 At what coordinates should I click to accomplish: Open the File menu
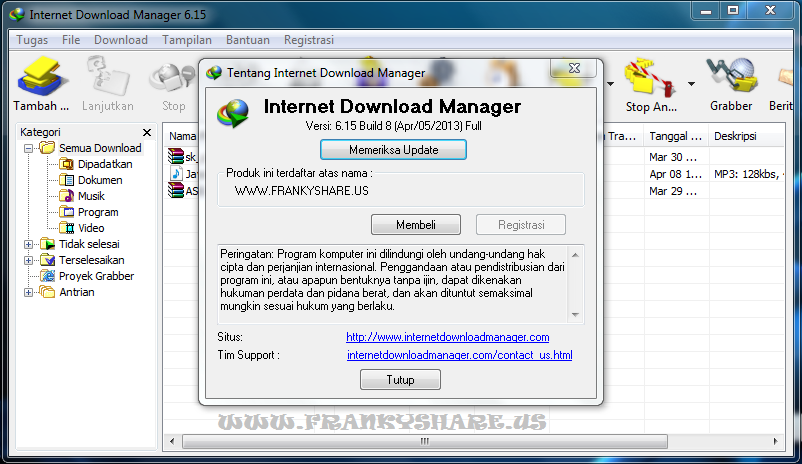(71, 40)
